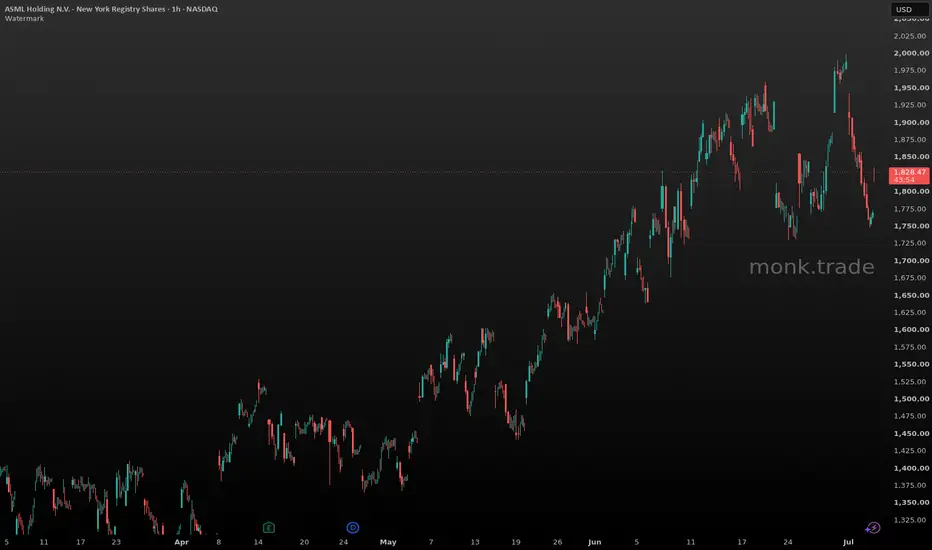Click the 1,800.00 price axis label
Screen dimensions: 932x550
click(x=911, y=191)
